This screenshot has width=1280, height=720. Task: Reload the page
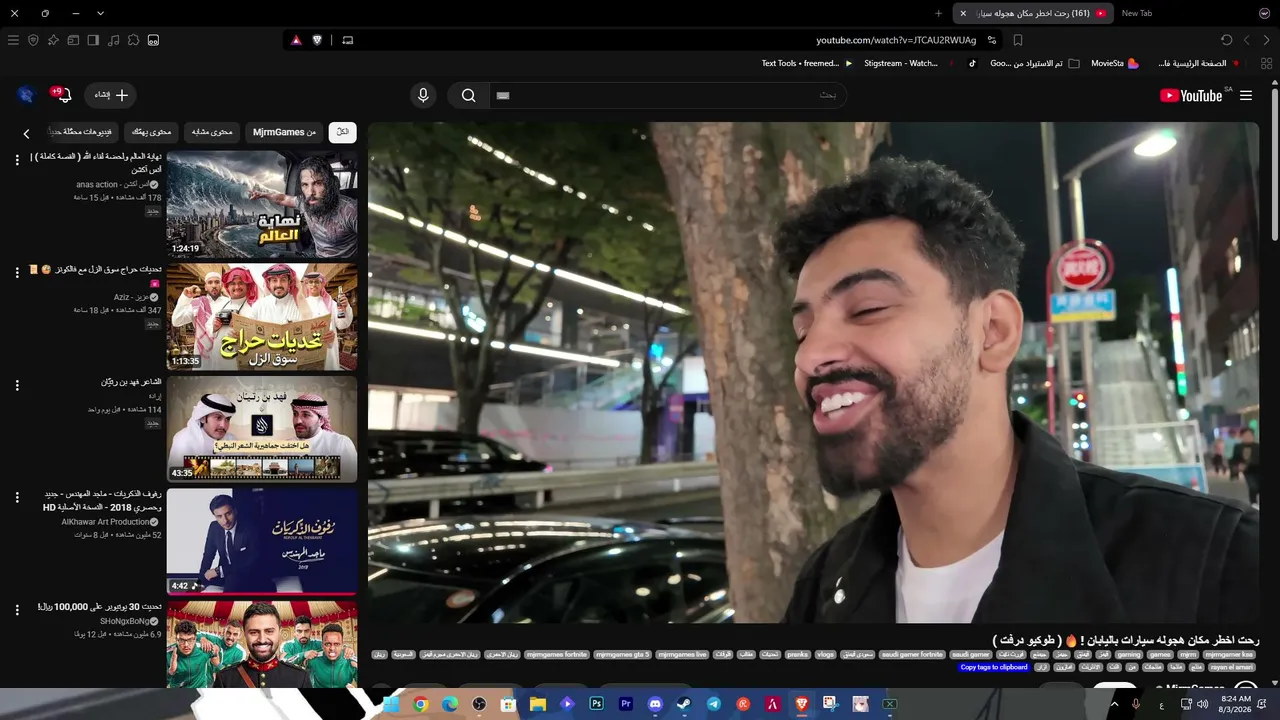(1227, 40)
